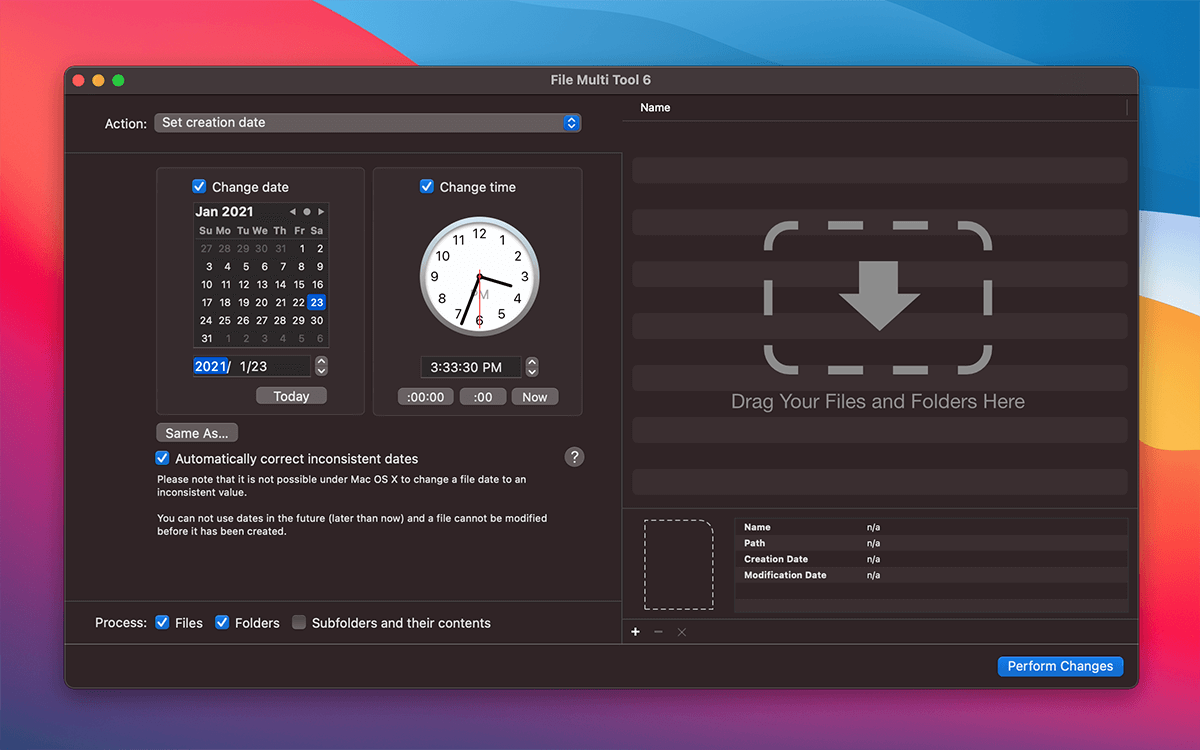Viewport: 1200px width, 750px height.
Task: Clear the file list with the X icon
Action: tap(681, 632)
